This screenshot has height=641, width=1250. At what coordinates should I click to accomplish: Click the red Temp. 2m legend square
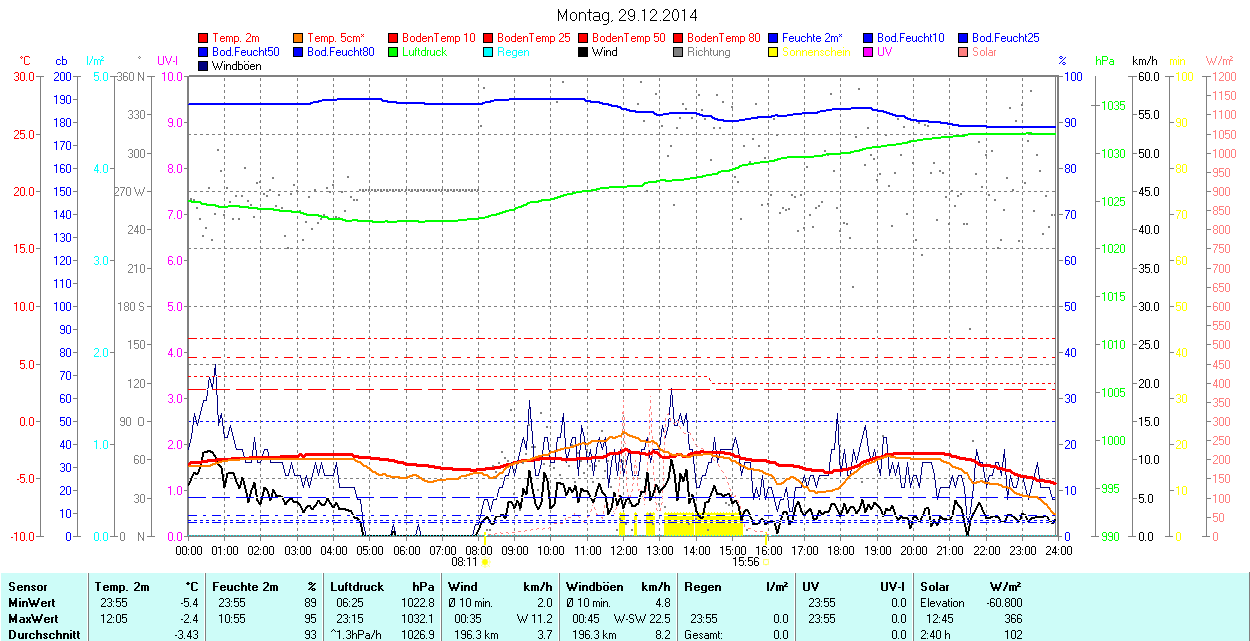tap(204, 38)
